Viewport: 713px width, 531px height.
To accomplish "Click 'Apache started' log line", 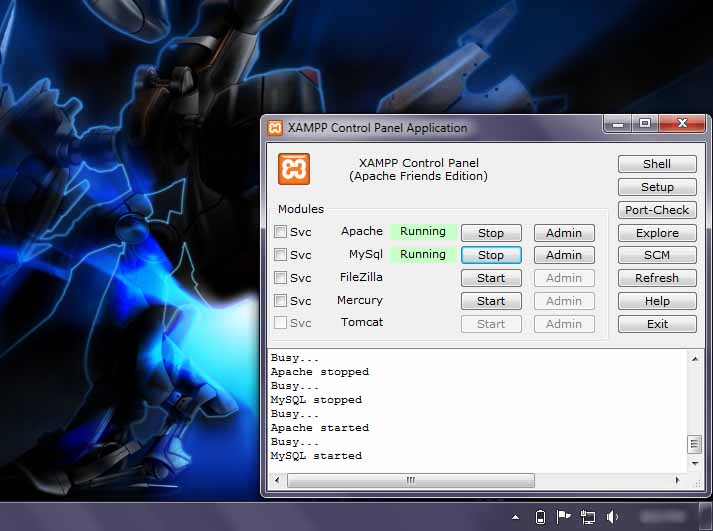I will coord(320,428).
